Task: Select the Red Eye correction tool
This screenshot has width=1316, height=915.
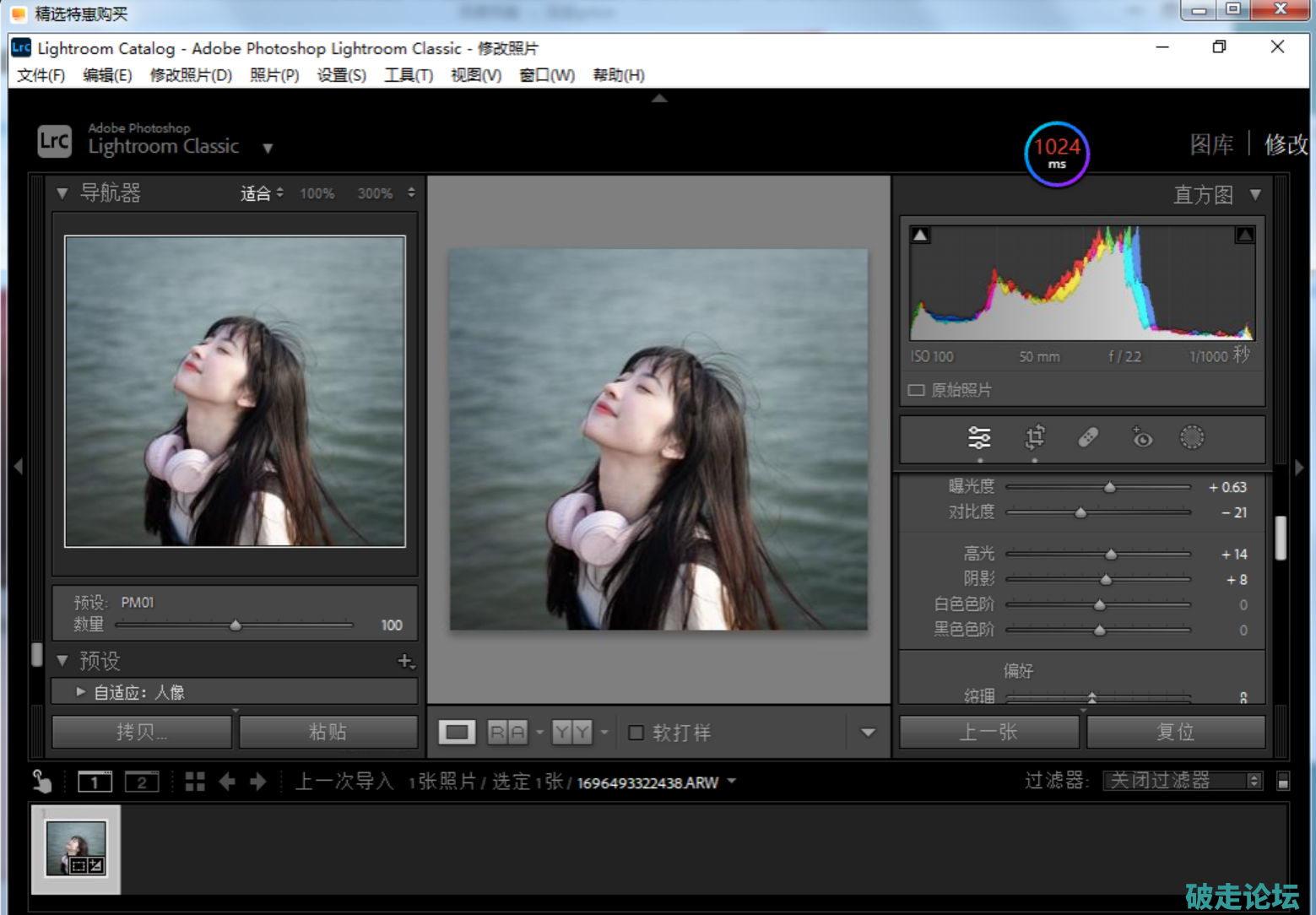Action: pyautogui.click(x=1141, y=437)
